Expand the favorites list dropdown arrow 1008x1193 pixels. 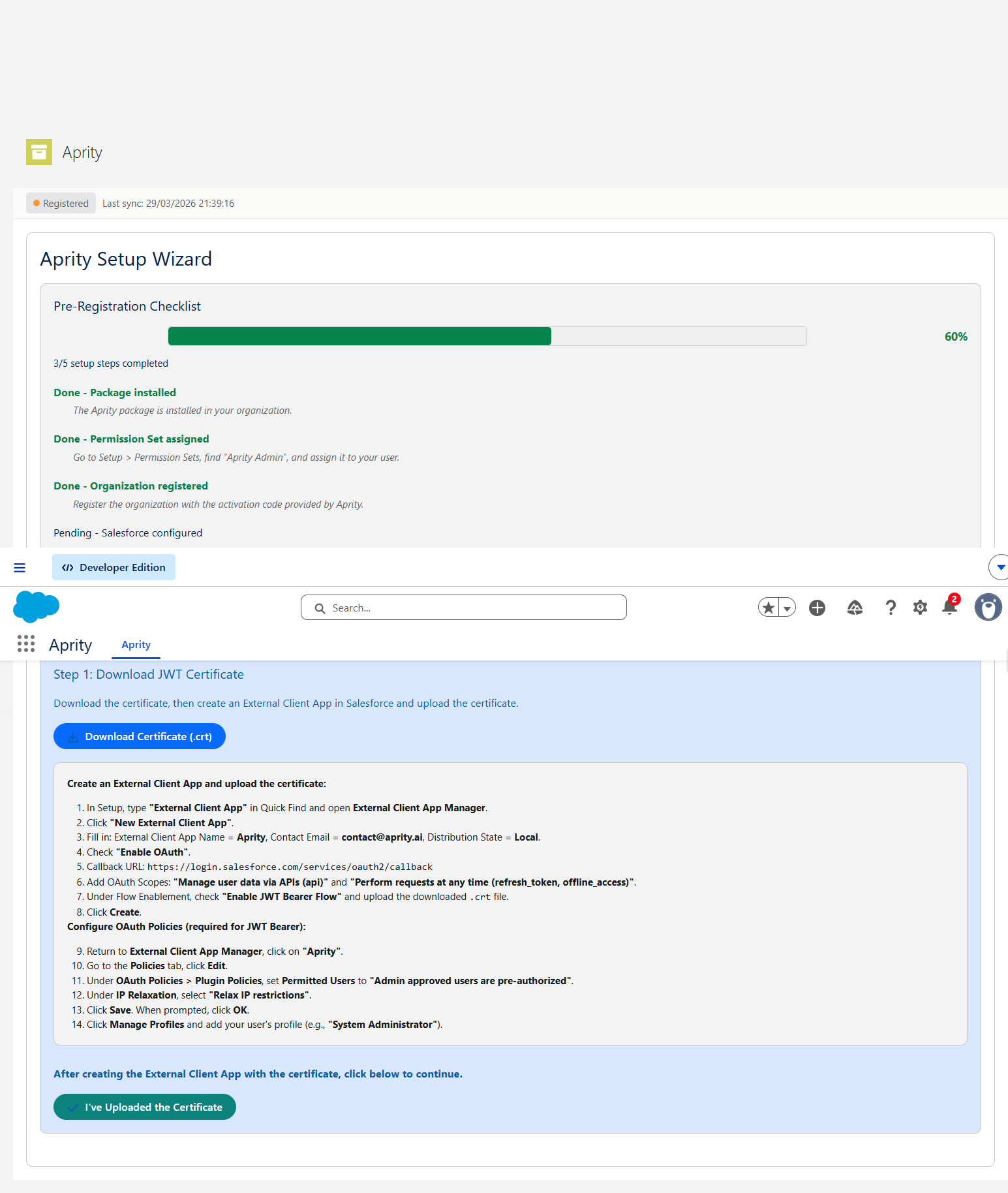(787, 608)
